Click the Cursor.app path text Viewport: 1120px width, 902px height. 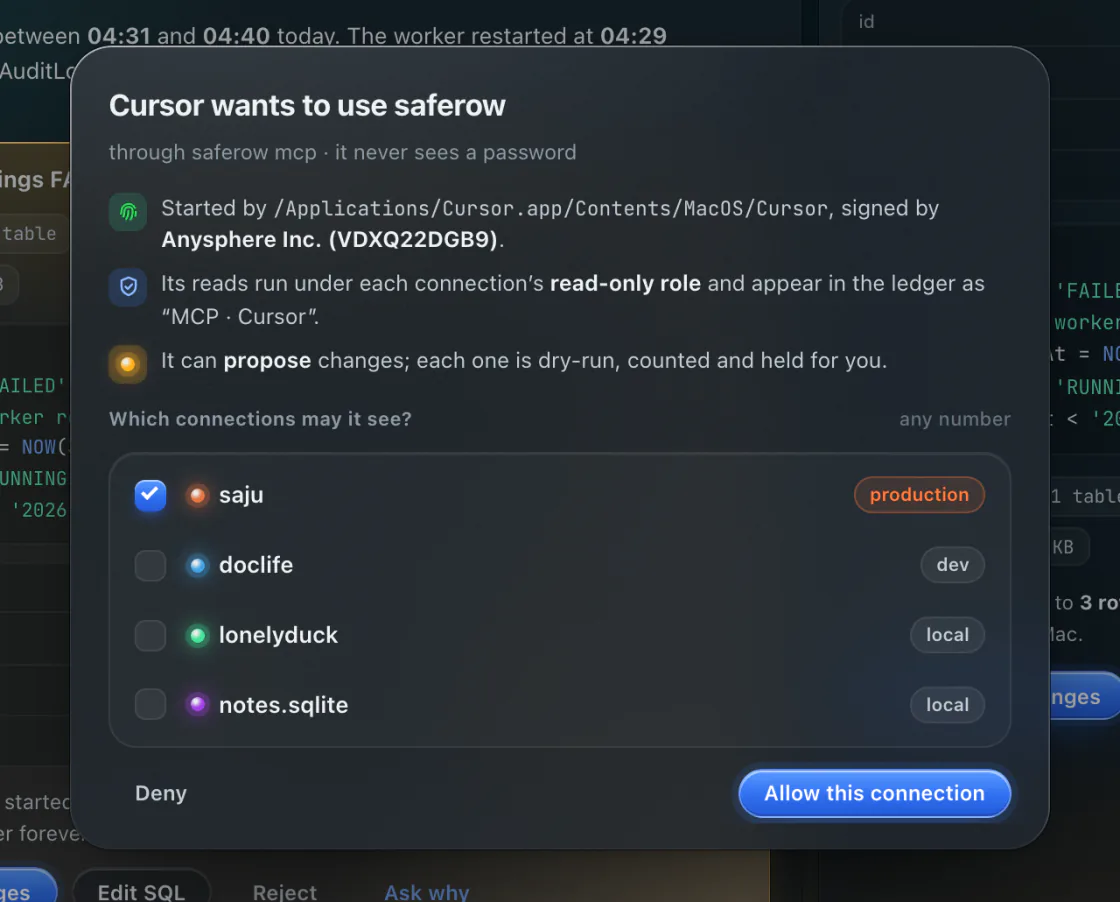[551, 209]
